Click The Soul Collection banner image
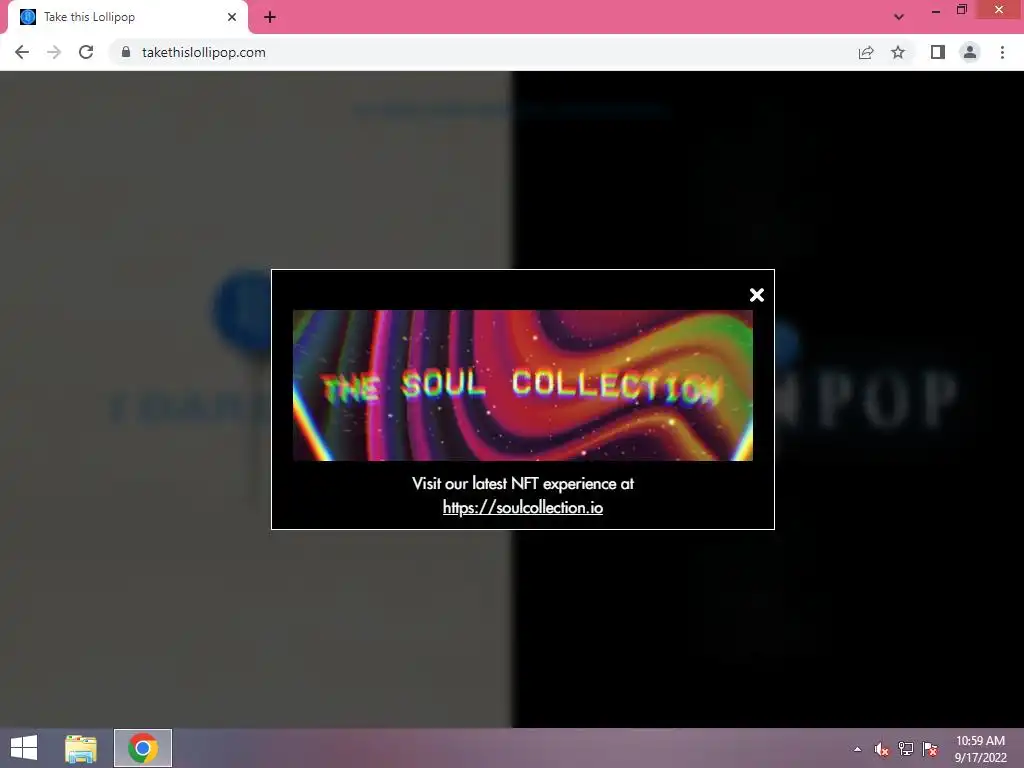 click(522, 385)
